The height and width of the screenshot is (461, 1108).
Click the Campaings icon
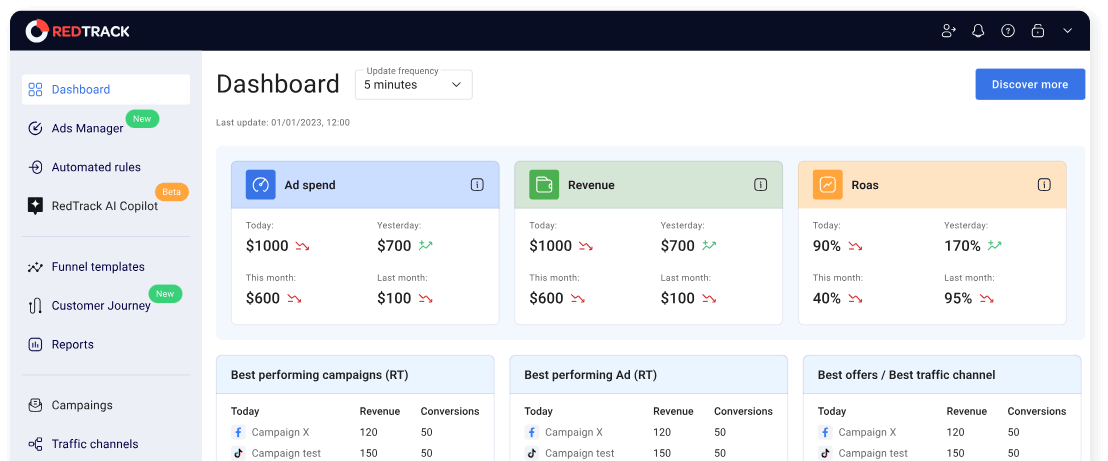click(35, 405)
